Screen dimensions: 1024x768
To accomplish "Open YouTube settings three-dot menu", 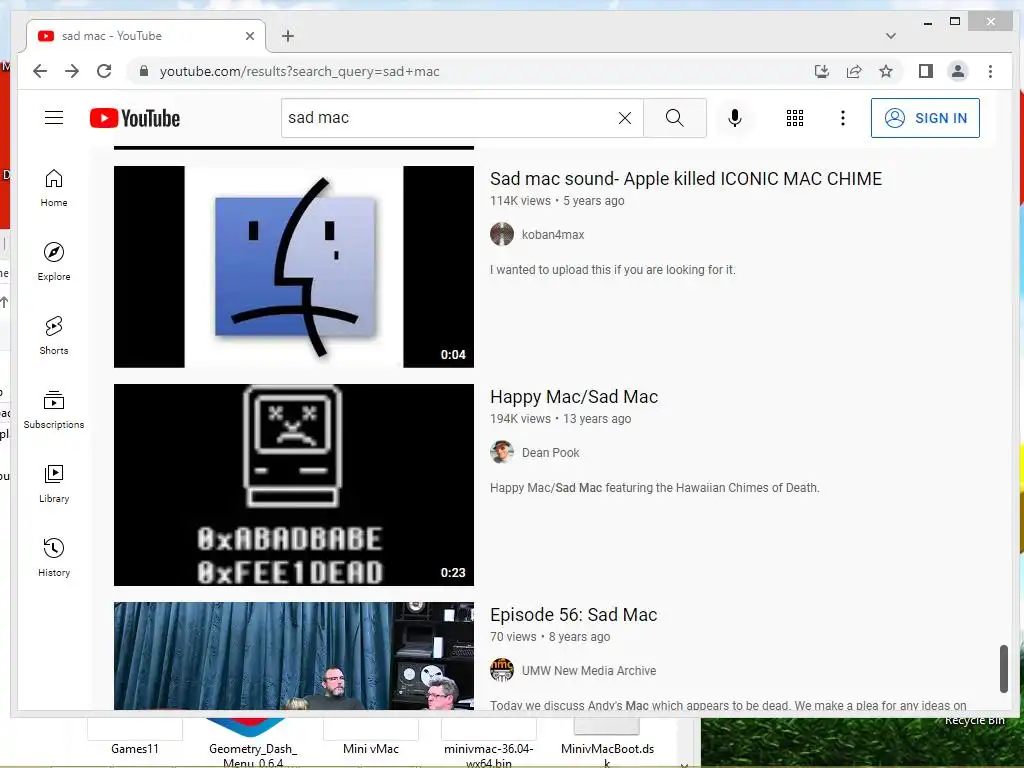I will (x=843, y=118).
